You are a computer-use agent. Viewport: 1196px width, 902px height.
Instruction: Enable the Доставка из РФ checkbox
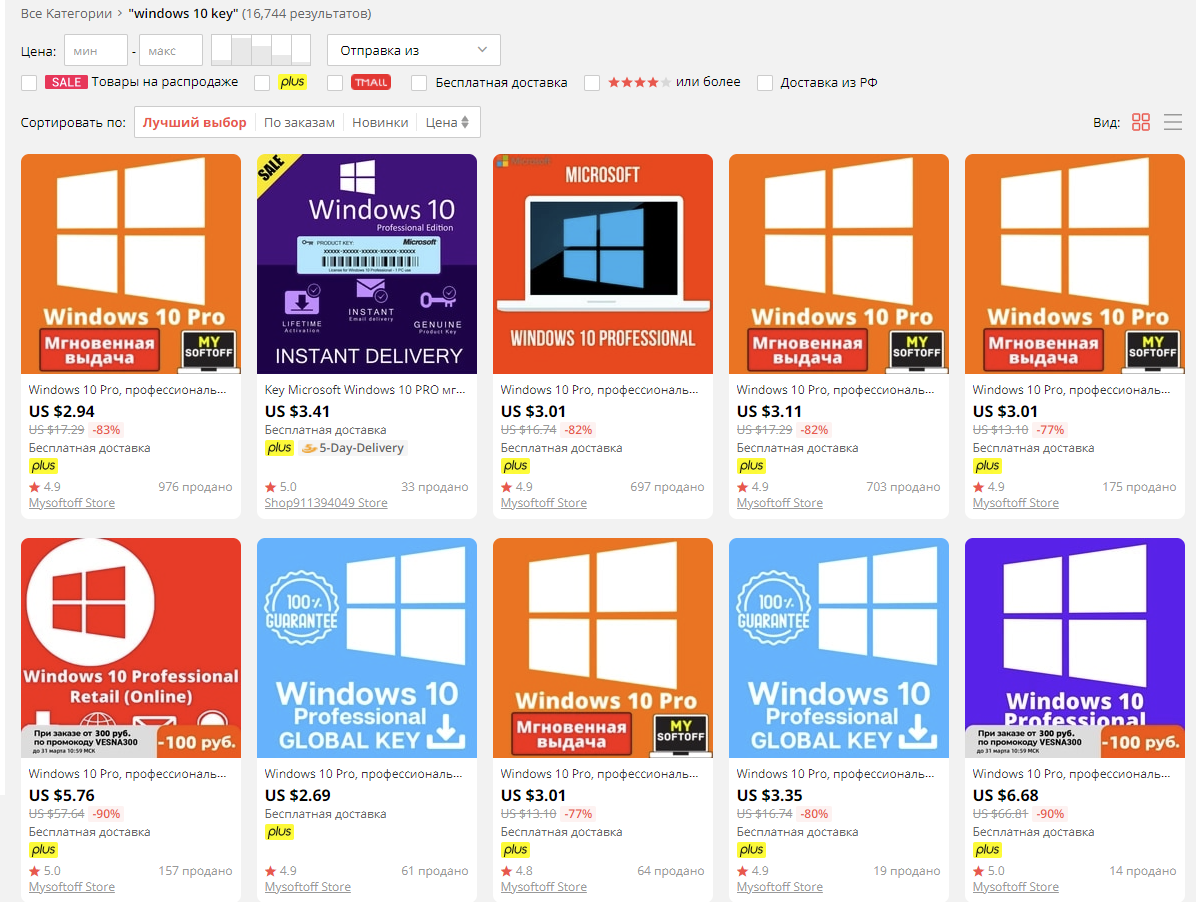pyautogui.click(x=765, y=82)
